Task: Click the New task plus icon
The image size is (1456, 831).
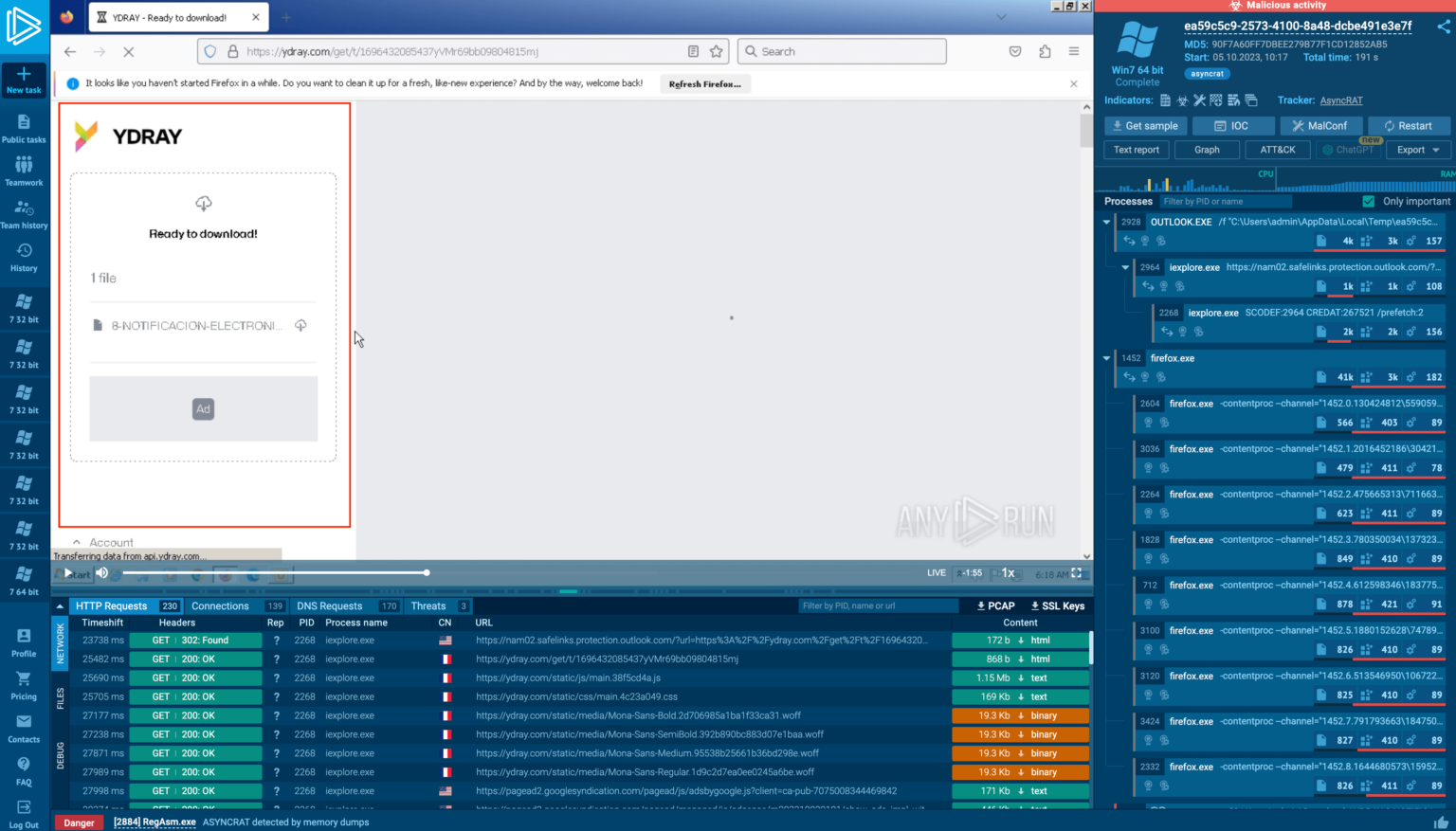Action: point(24,74)
